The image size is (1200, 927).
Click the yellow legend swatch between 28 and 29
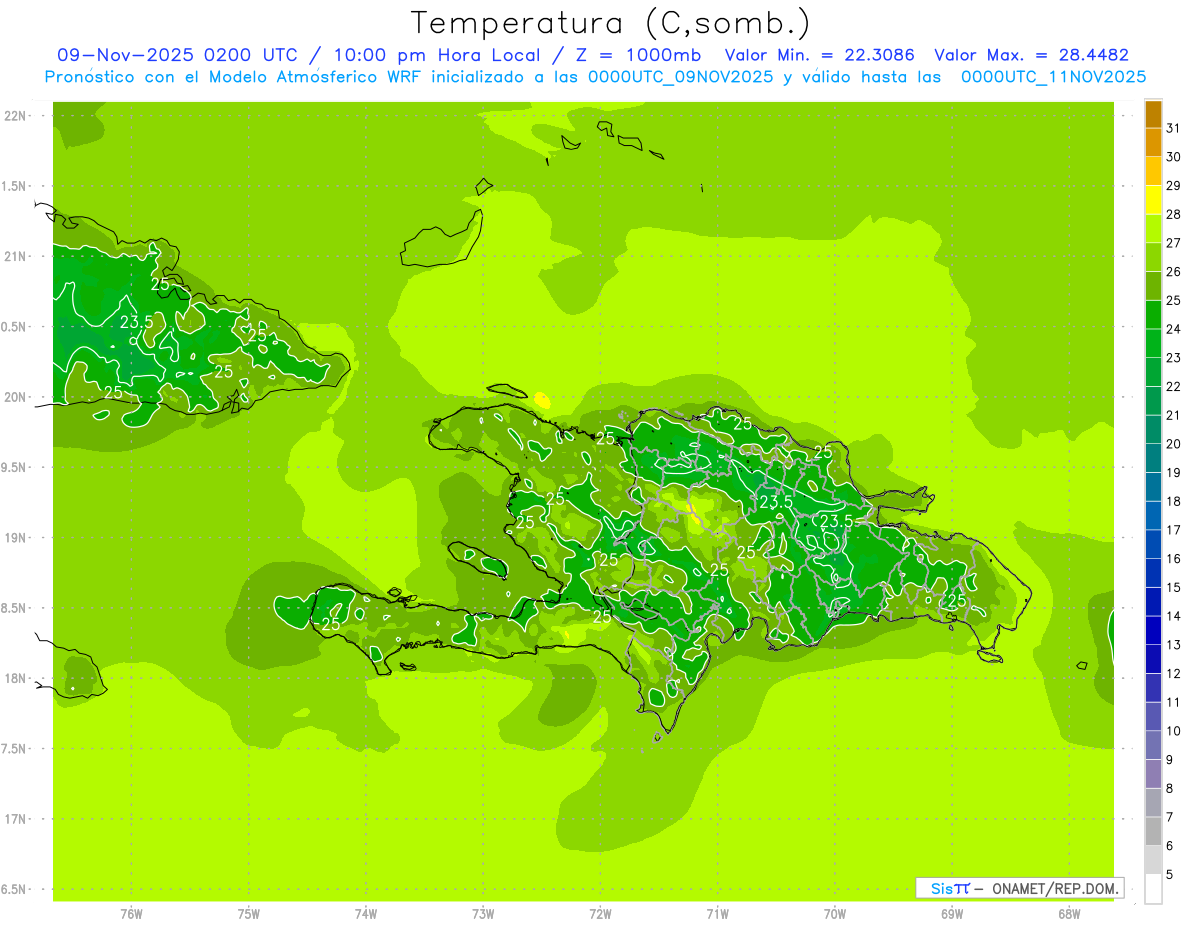[1153, 200]
